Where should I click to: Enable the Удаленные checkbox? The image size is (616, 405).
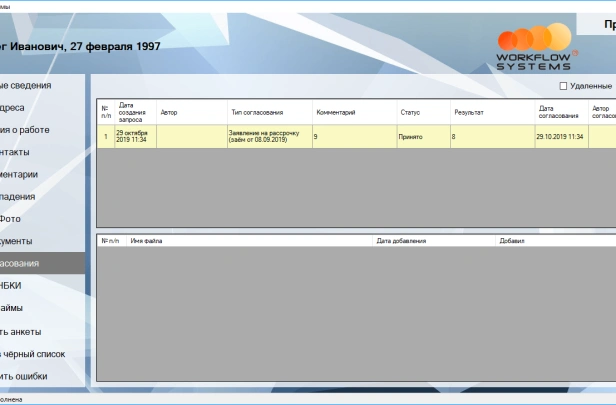[x=563, y=86]
